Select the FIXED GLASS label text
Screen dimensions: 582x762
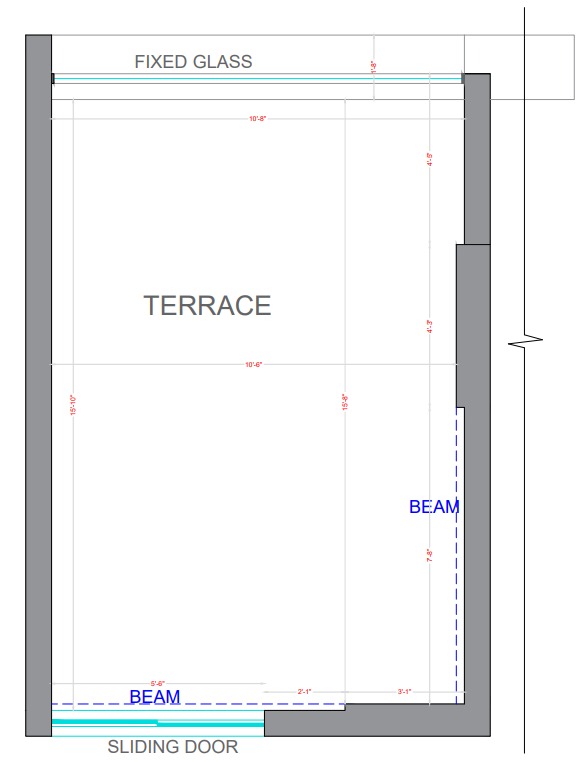click(193, 62)
